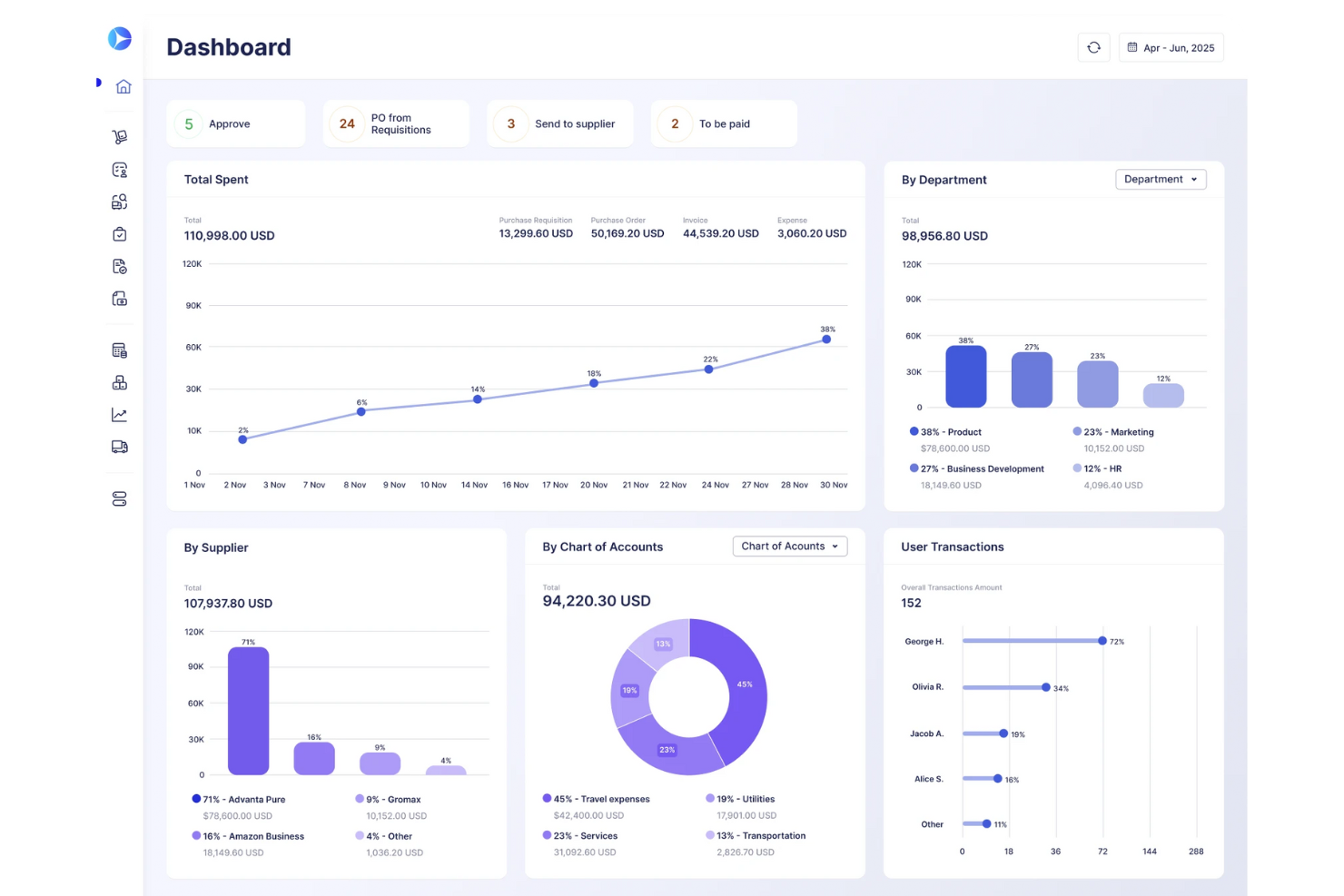Click the line chart analytics icon
The image size is (1344, 896).
pos(119,415)
